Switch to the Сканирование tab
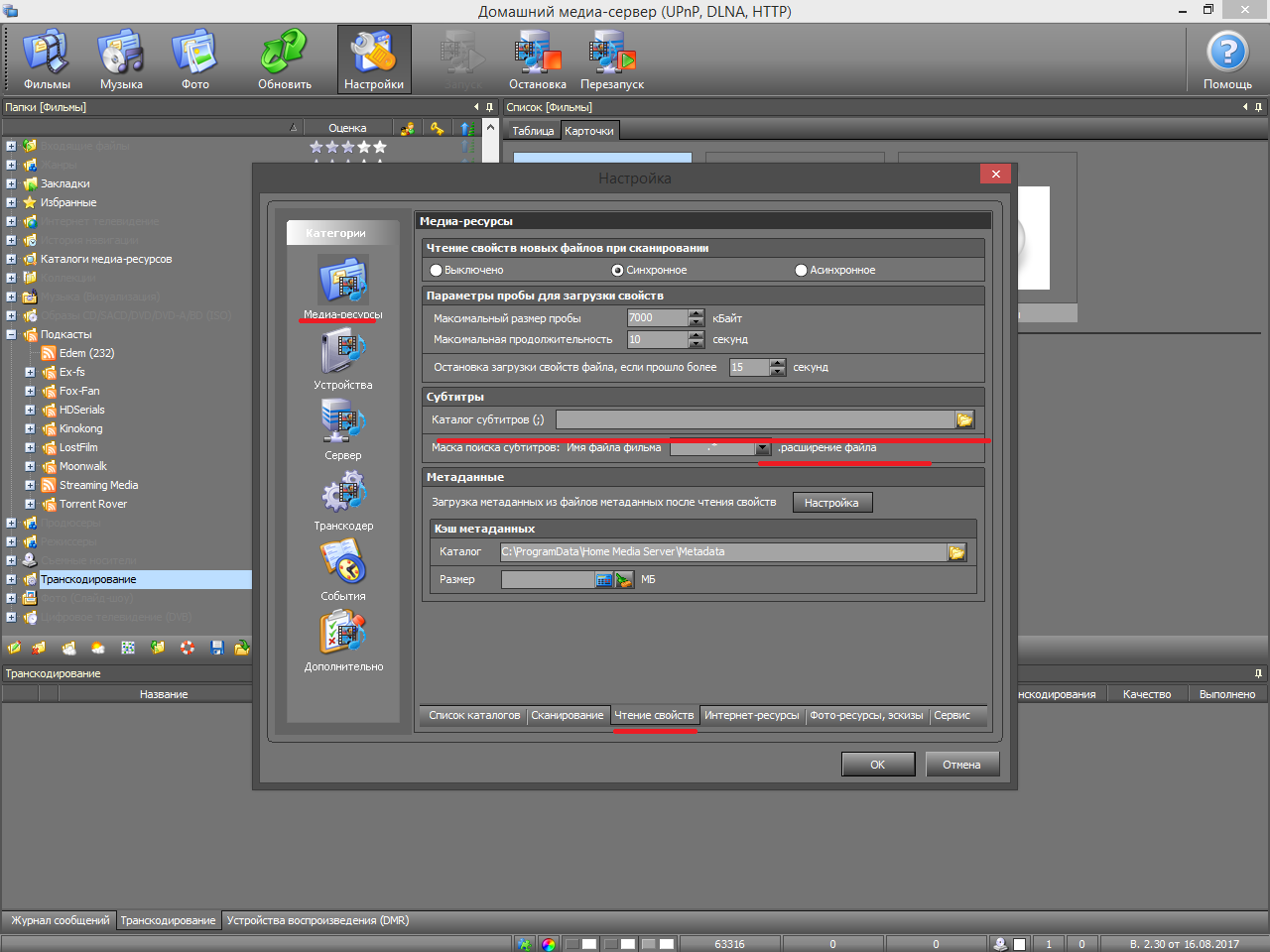The width and height of the screenshot is (1270, 952). (x=567, y=716)
